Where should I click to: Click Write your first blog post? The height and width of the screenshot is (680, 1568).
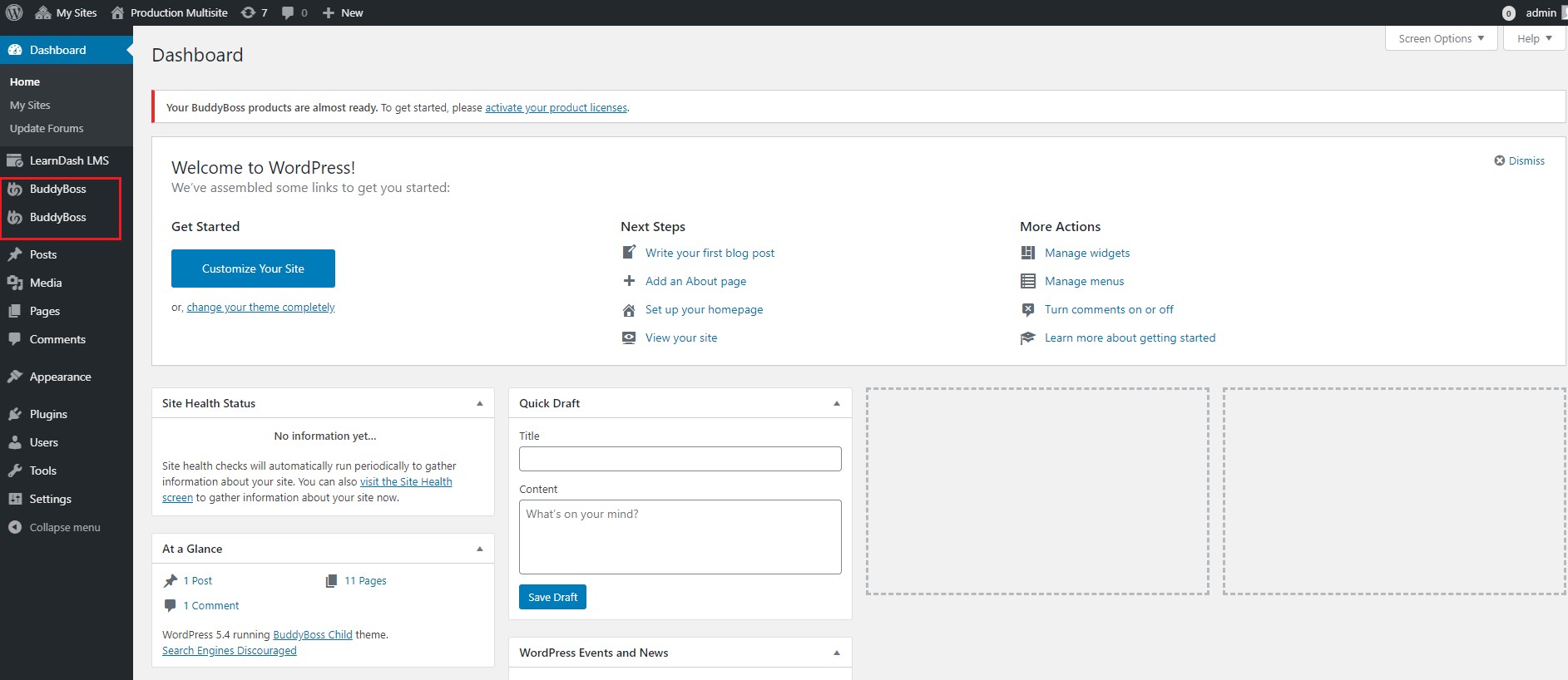coord(710,253)
